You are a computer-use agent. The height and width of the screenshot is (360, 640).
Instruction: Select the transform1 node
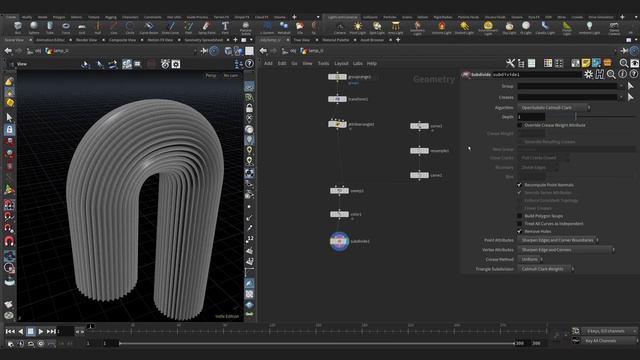point(337,99)
